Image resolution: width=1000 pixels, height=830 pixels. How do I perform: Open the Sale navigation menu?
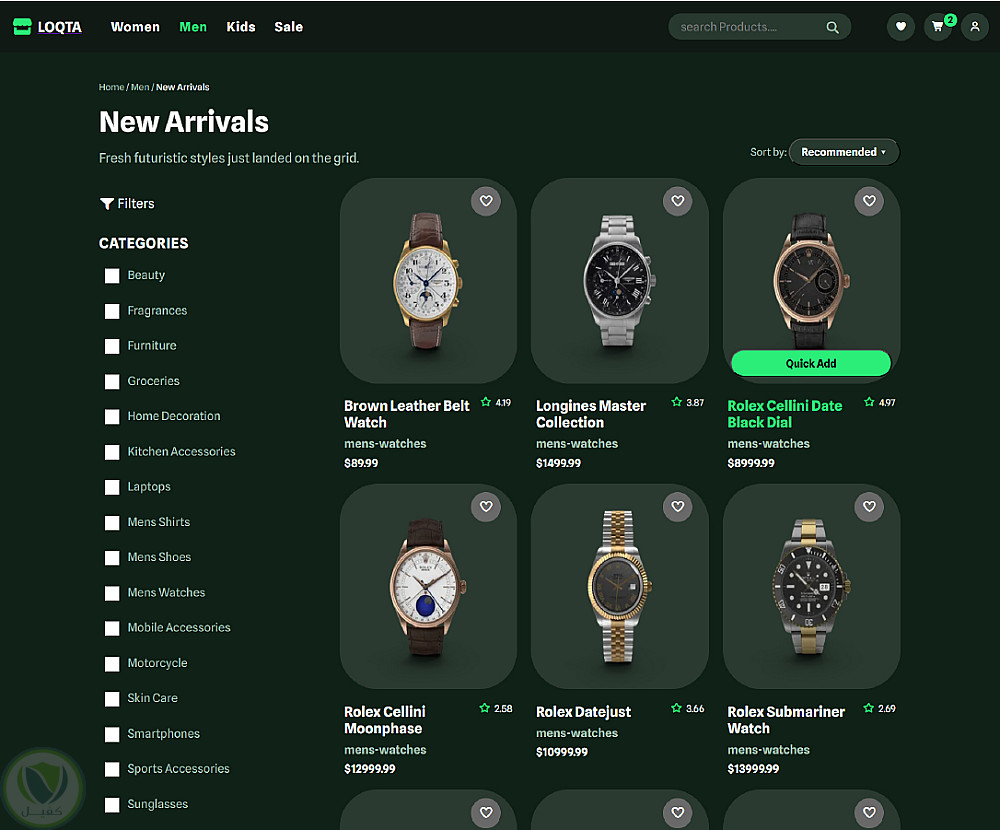click(x=288, y=27)
